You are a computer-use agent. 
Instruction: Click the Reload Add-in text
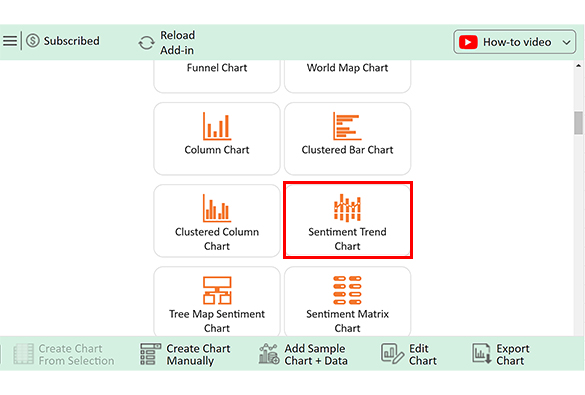178,43
